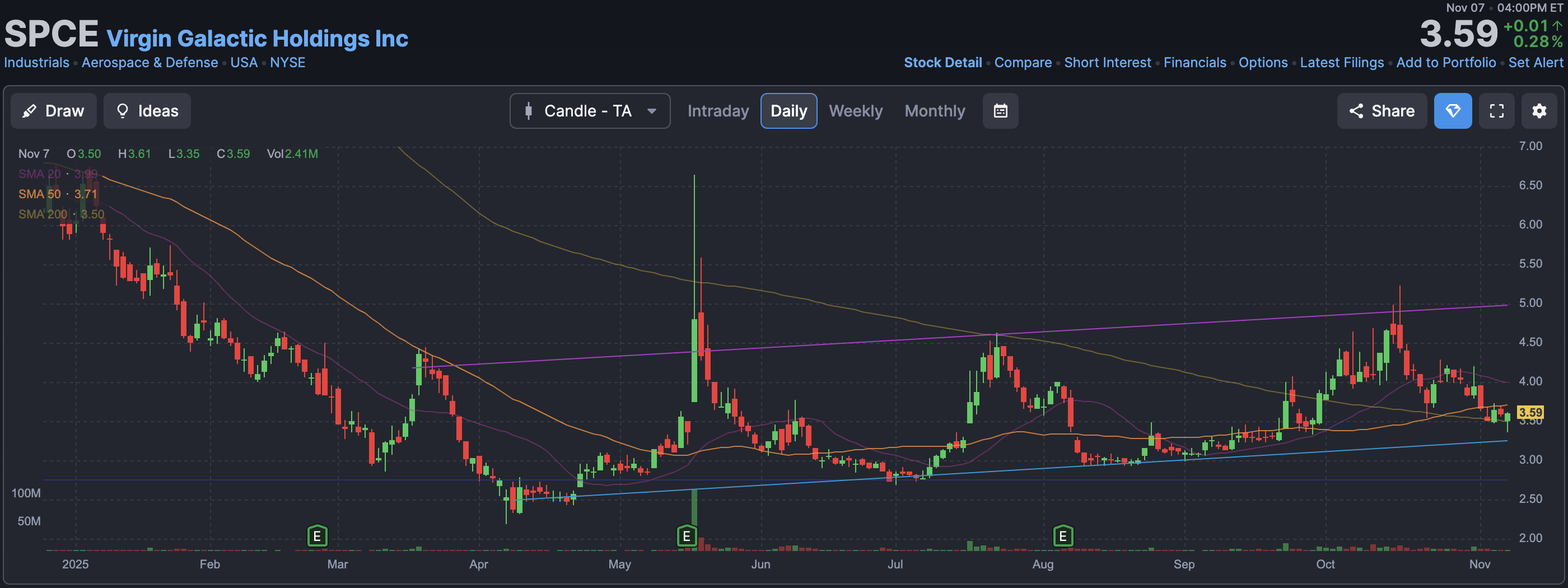Click the March earnings E marker
The width and height of the screenshot is (1568, 588).
[x=317, y=536]
